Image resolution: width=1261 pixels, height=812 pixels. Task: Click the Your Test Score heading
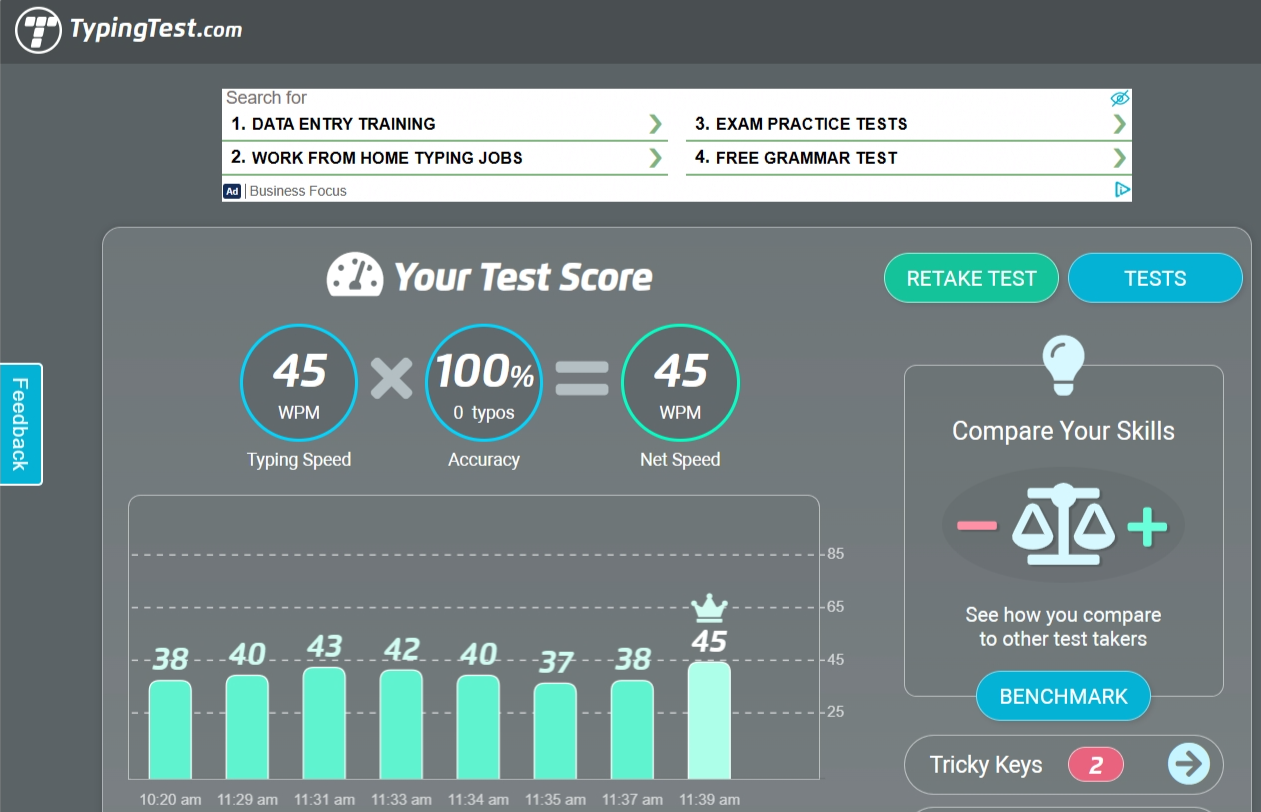pos(523,277)
